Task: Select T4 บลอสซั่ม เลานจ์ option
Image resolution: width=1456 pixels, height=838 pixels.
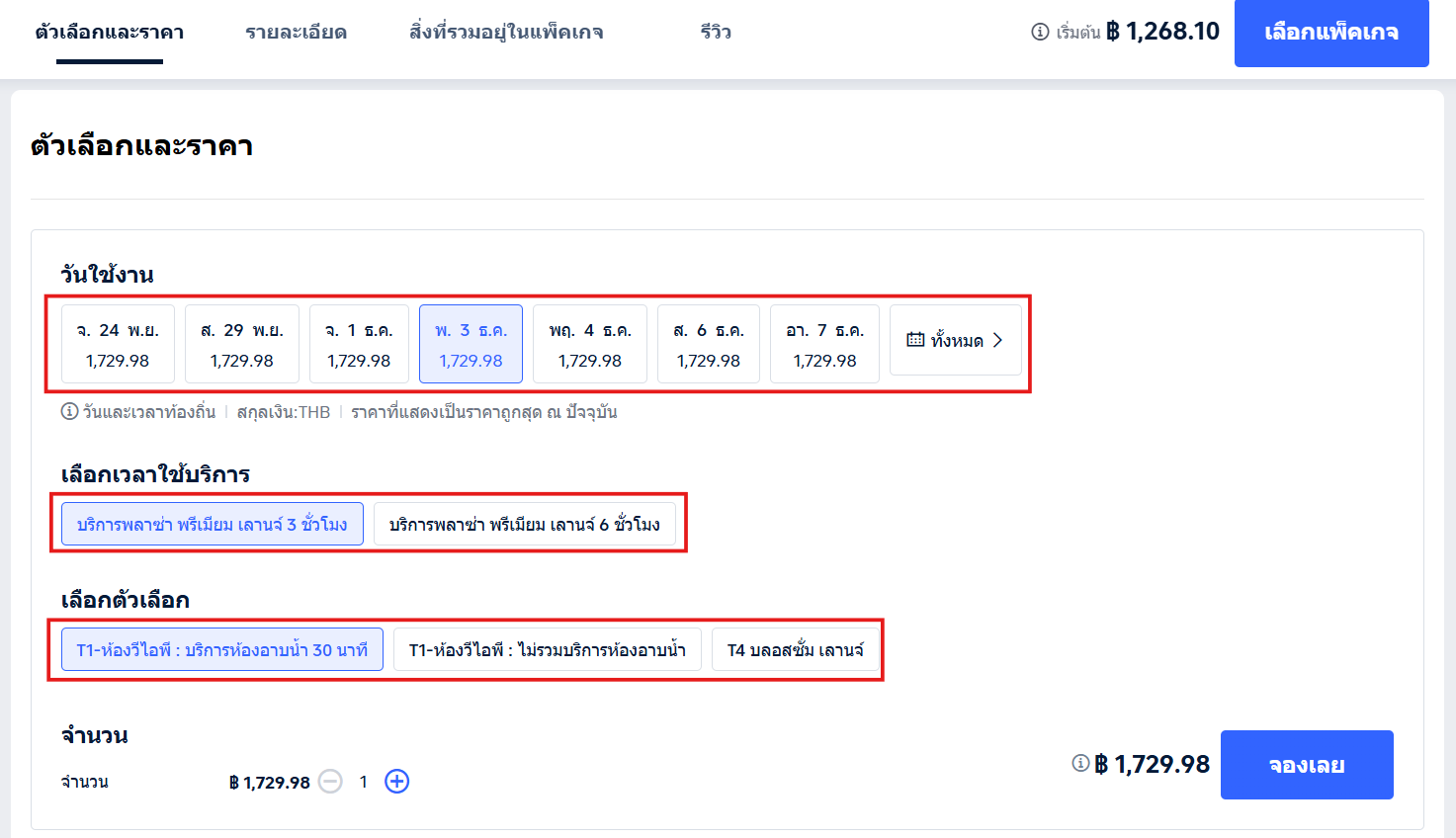Action: coord(795,650)
